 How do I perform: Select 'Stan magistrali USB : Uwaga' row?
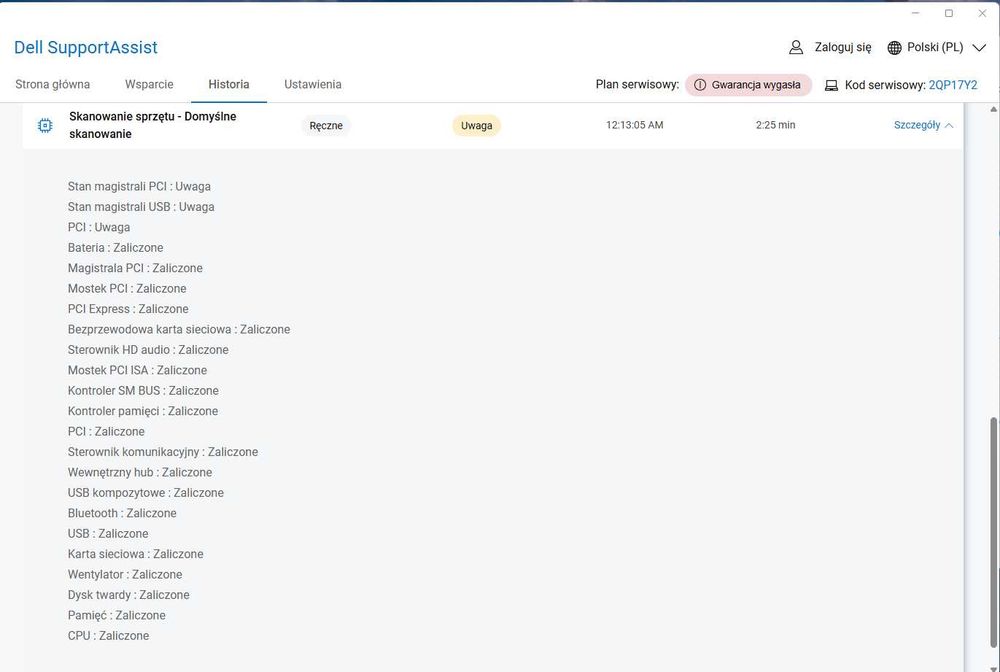click(141, 207)
